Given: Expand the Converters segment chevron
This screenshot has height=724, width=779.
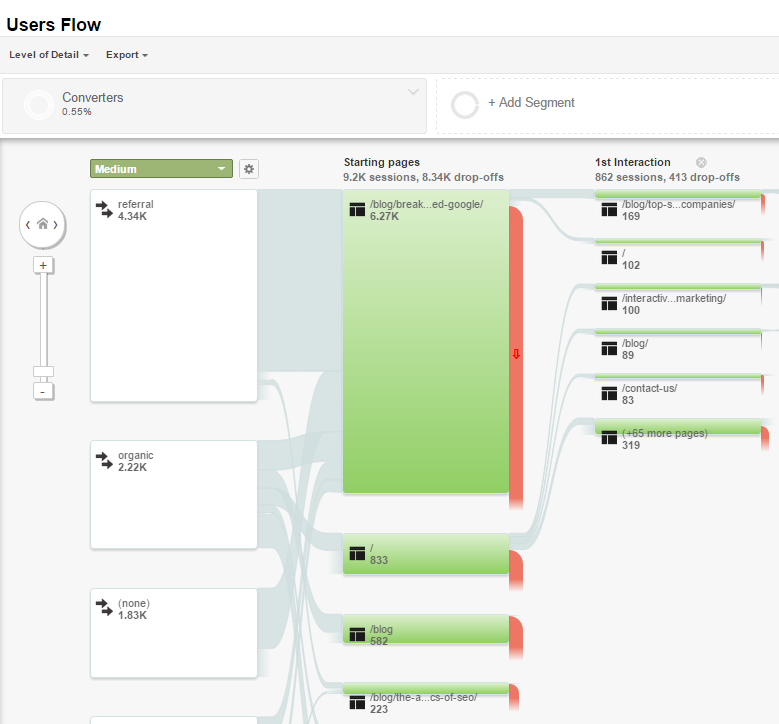Looking at the screenshot, I should (413, 93).
